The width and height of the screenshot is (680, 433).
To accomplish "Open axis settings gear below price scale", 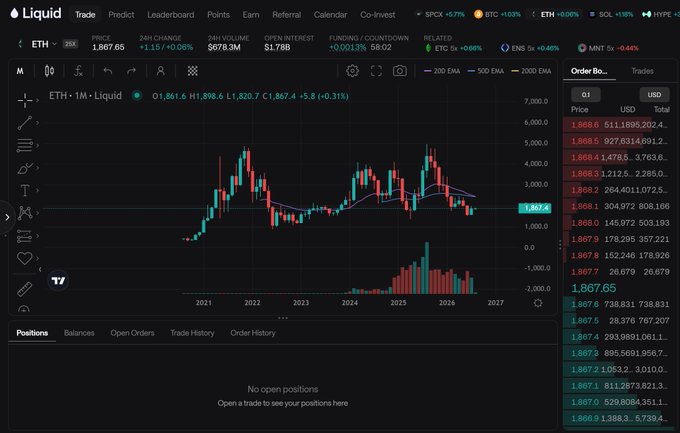I will [x=538, y=303].
